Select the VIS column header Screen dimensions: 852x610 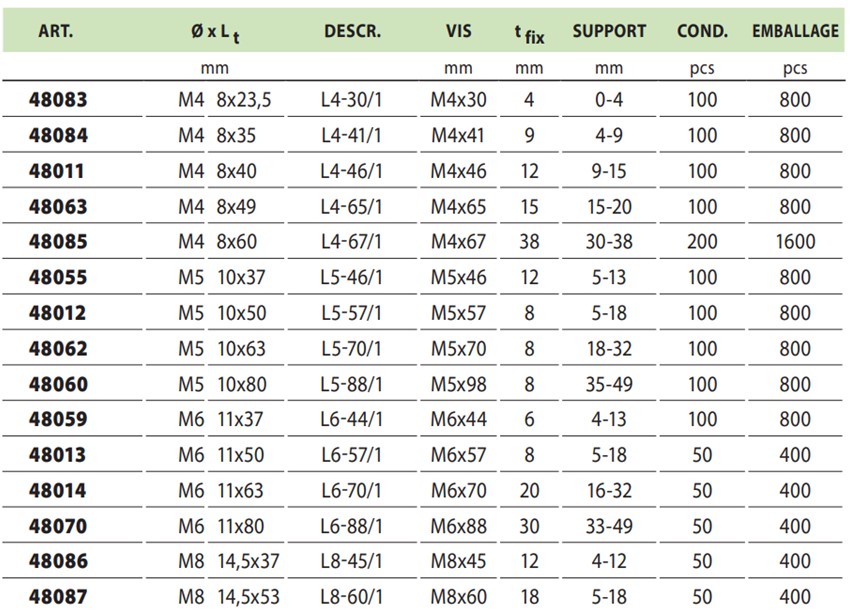459,32
